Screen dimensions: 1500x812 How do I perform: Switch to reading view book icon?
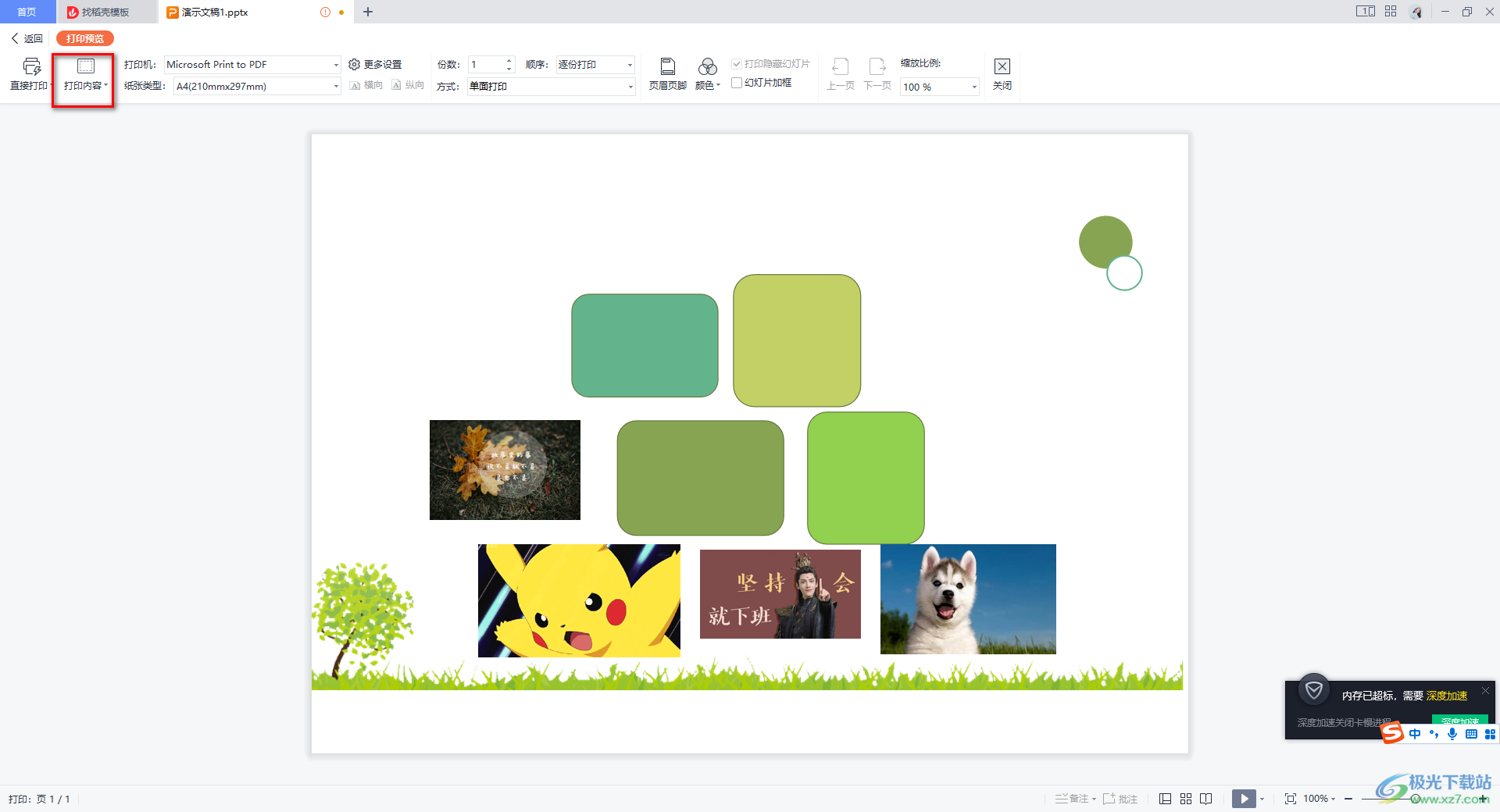1206,799
